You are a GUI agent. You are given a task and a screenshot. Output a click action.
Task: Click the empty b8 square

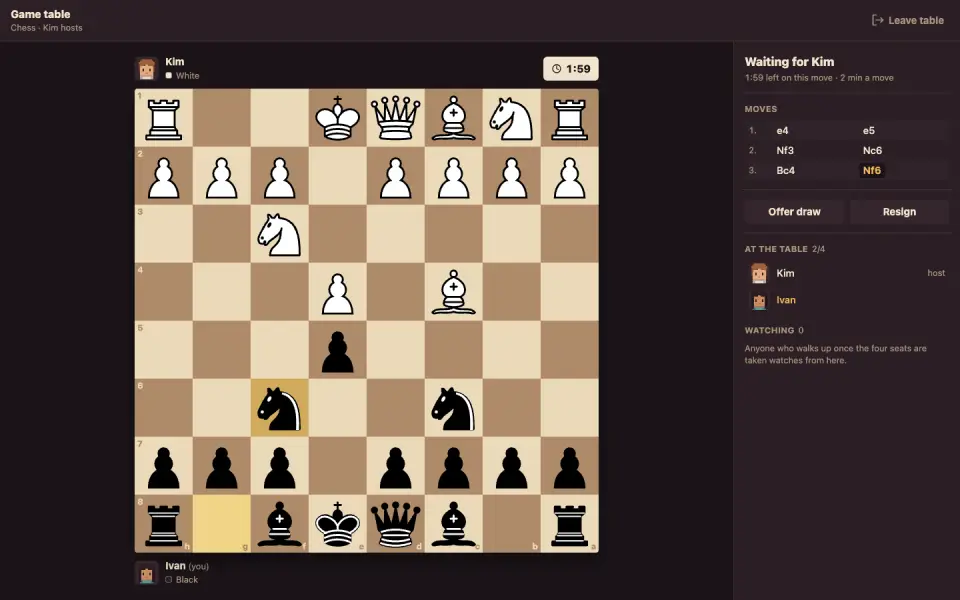click(x=511, y=524)
